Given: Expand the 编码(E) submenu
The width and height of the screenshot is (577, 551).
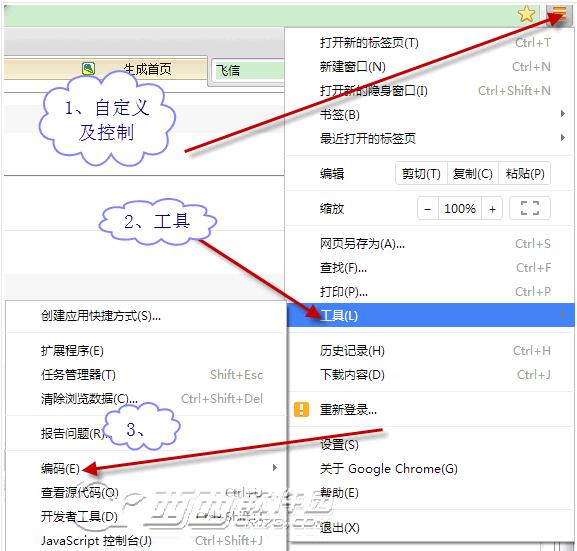Looking at the screenshot, I should (x=146, y=468).
